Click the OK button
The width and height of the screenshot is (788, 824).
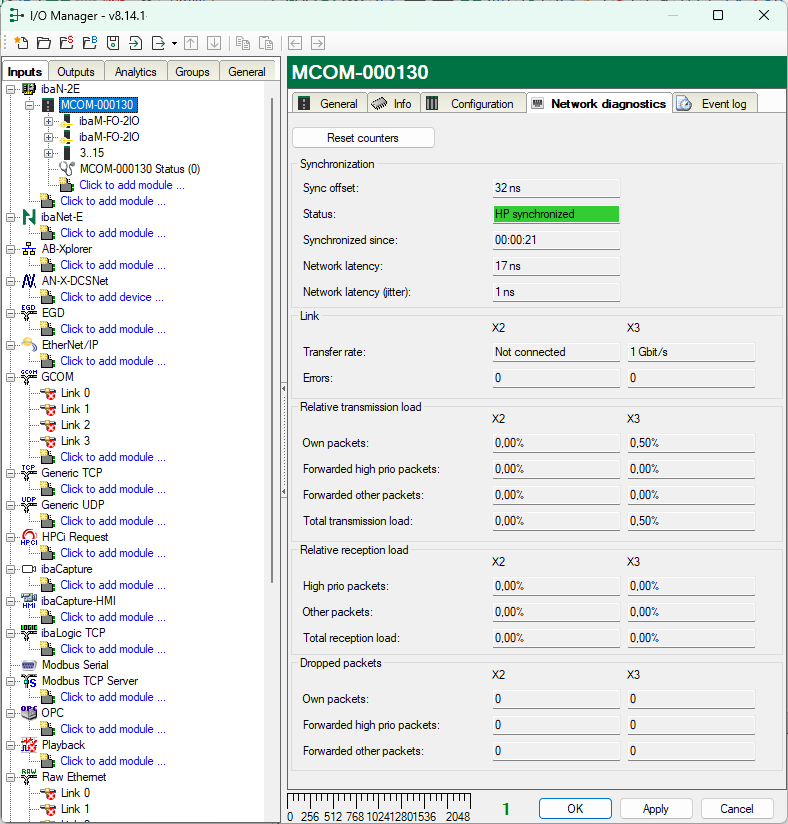[x=575, y=808]
